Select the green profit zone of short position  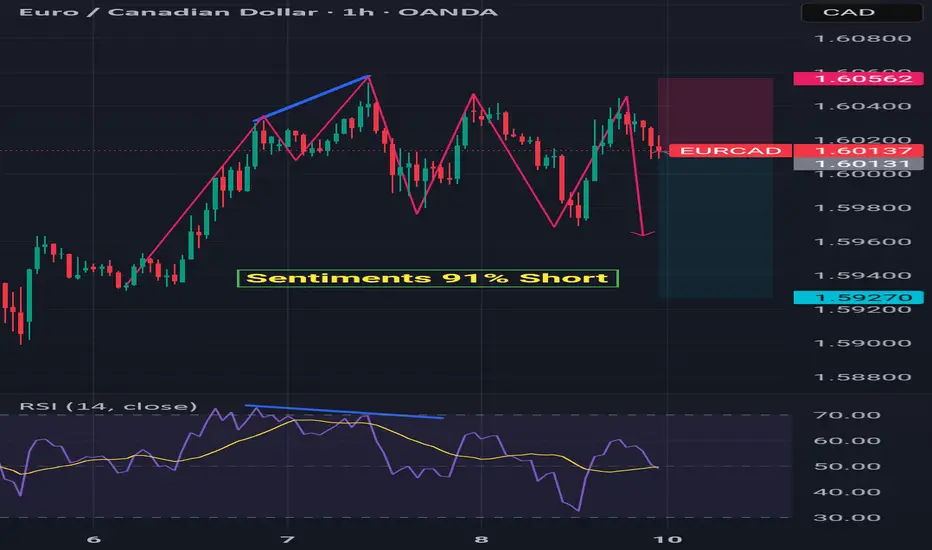coord(716,224)
